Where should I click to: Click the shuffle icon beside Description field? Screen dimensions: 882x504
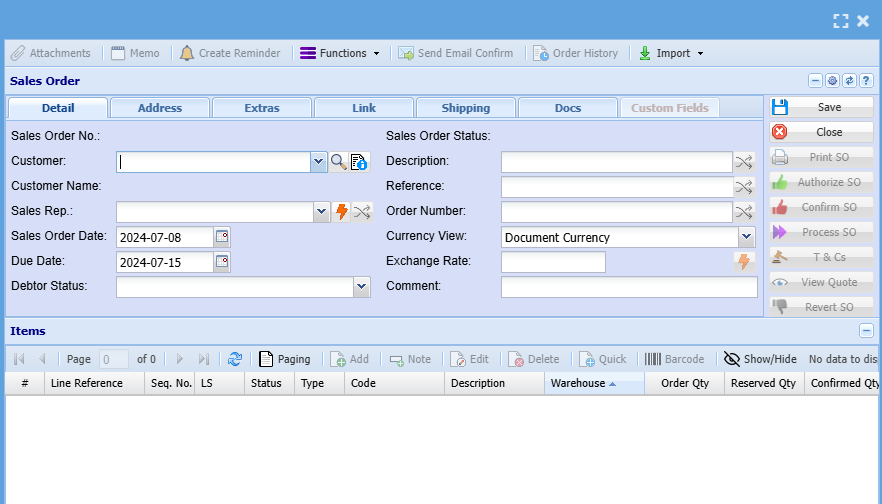click(744, 162)
